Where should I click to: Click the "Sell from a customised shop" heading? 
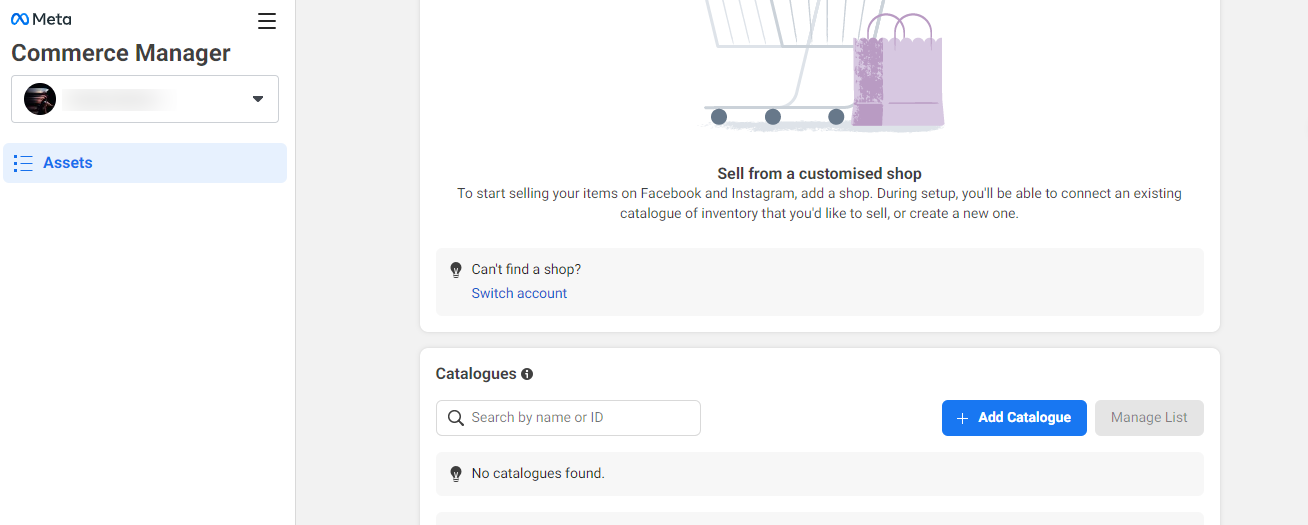pos(819,174)
